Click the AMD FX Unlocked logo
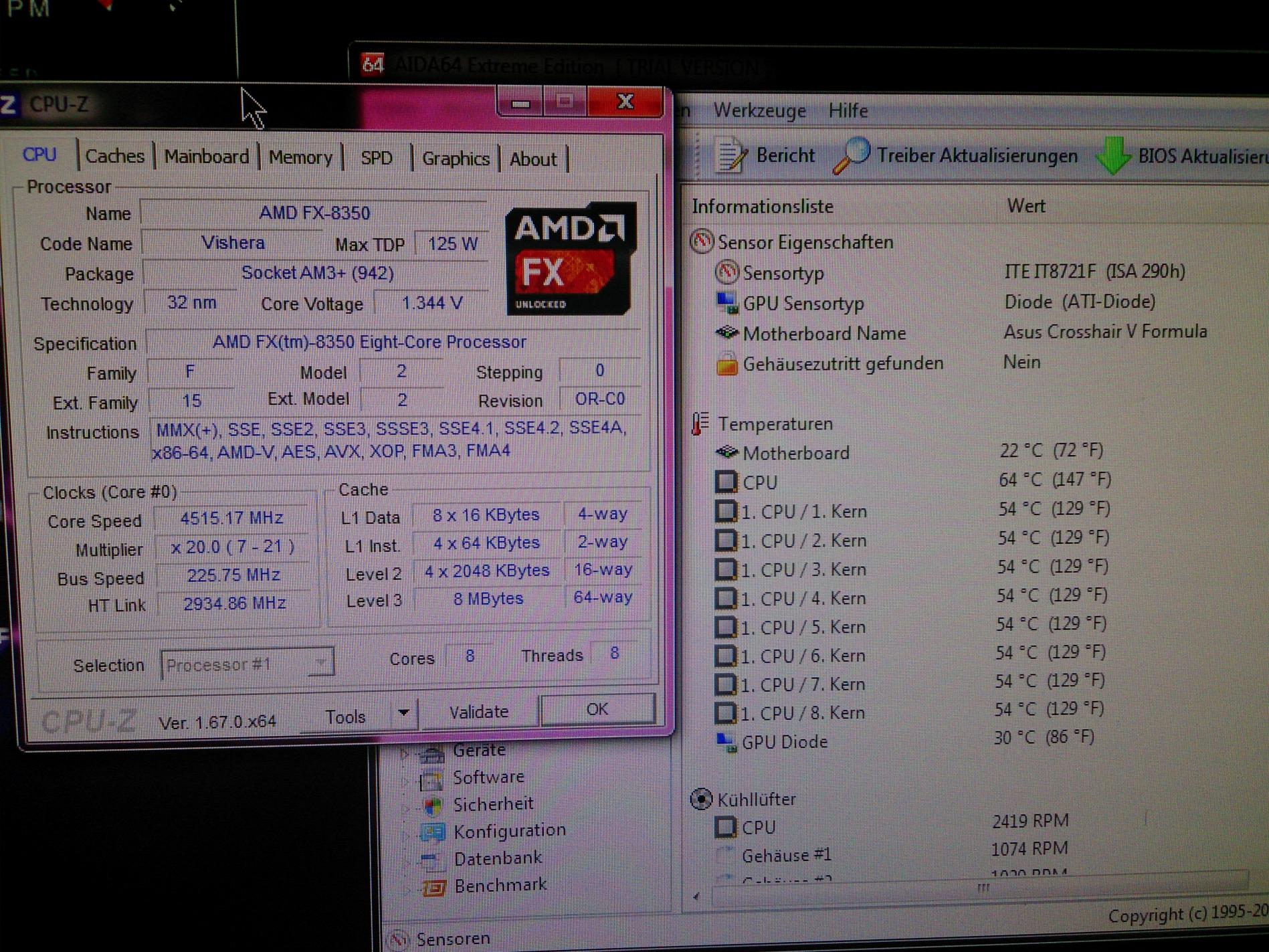 pyautogui.click(x=570, y=259)
